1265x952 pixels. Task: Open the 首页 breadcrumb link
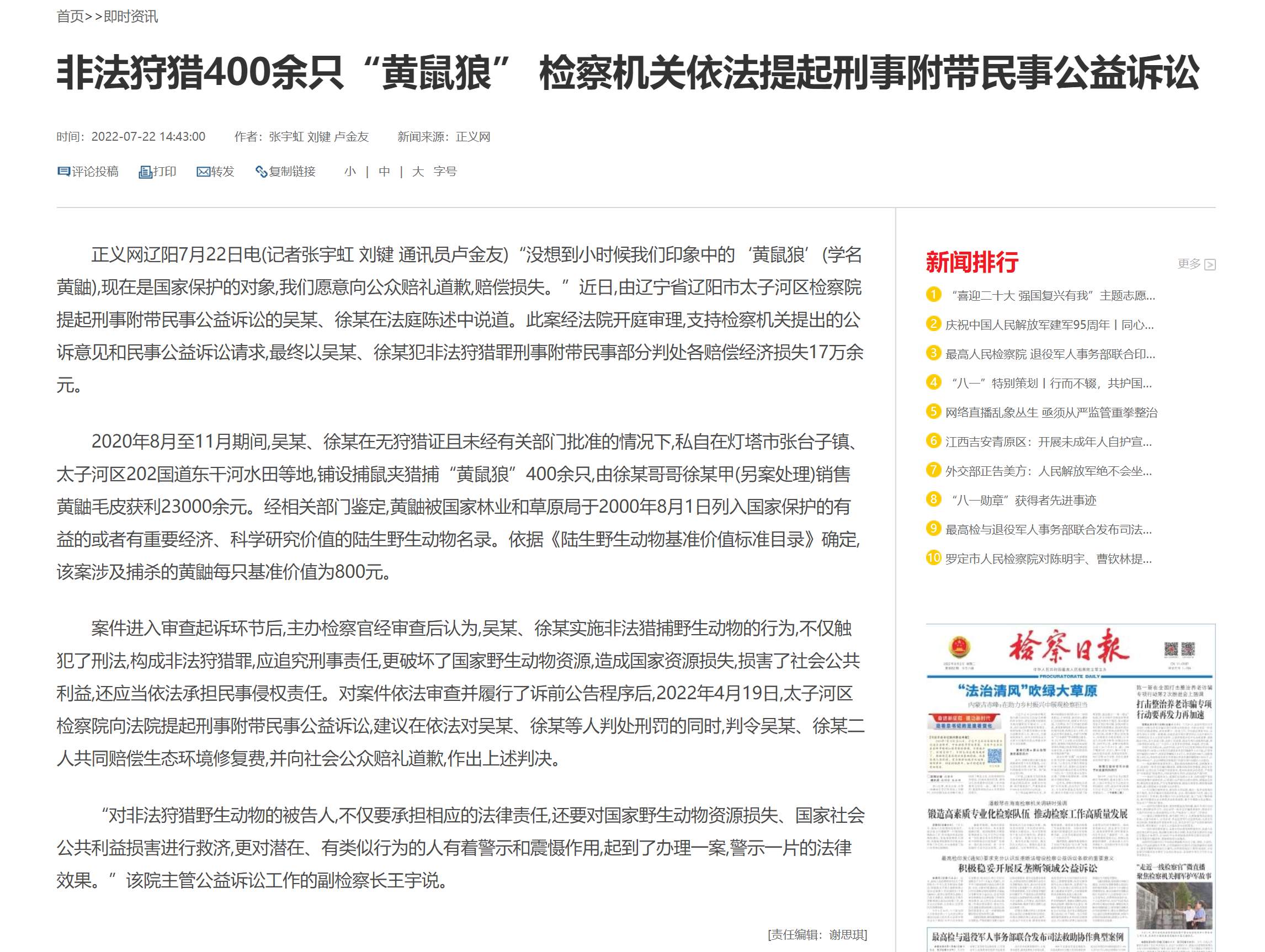70,17
